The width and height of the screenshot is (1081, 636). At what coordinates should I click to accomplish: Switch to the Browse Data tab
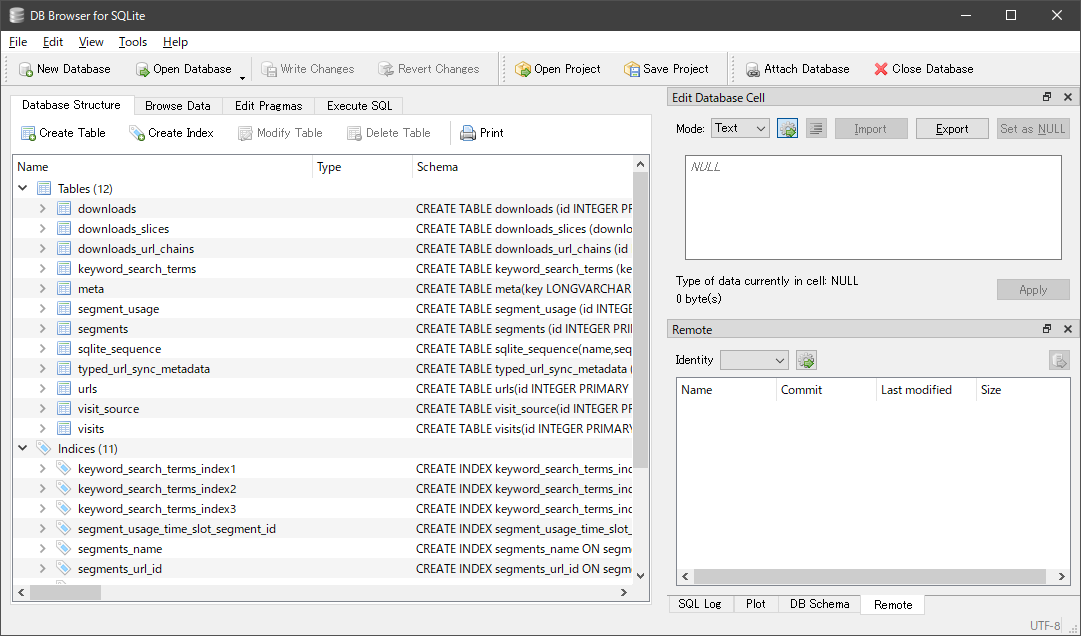178,105
